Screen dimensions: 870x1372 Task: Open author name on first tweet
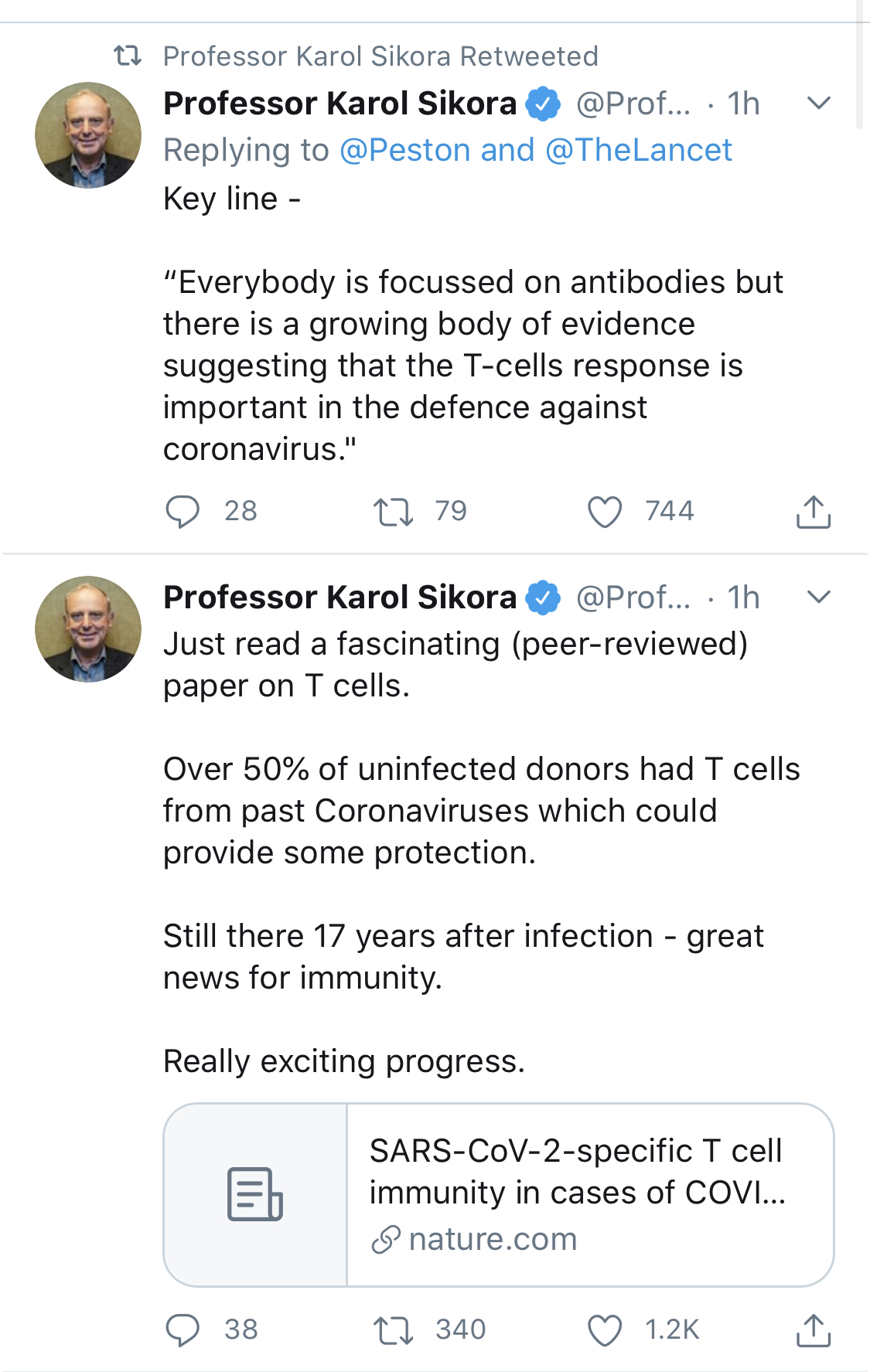(x=339, y=104)
